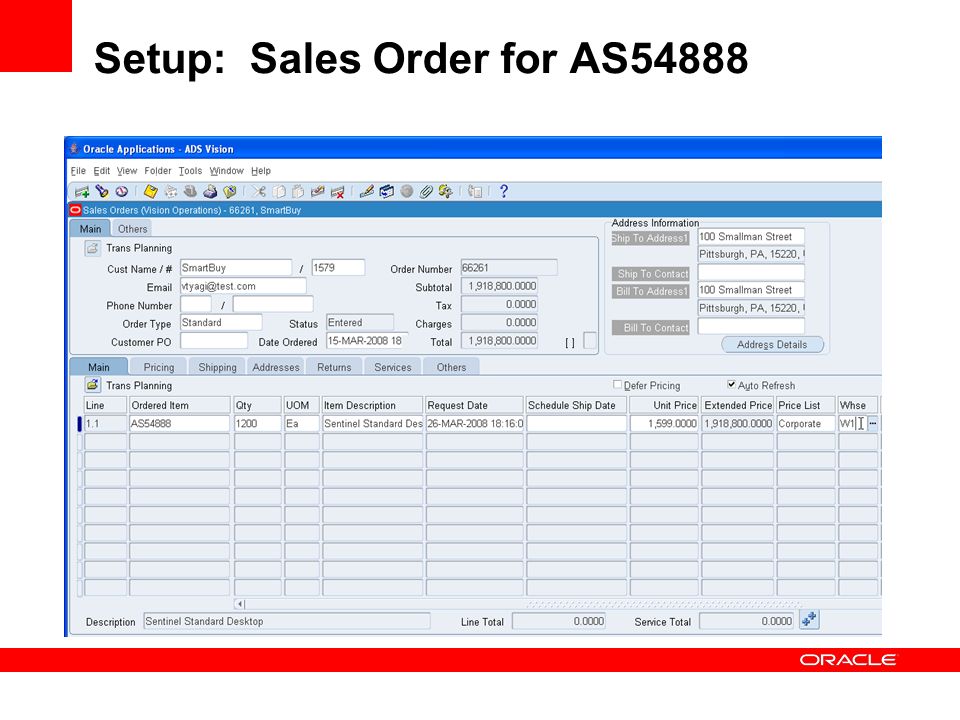Screen dimensions: 960x720
Task: Switch to the lines Addresses tab
Action: coord(276,367)
